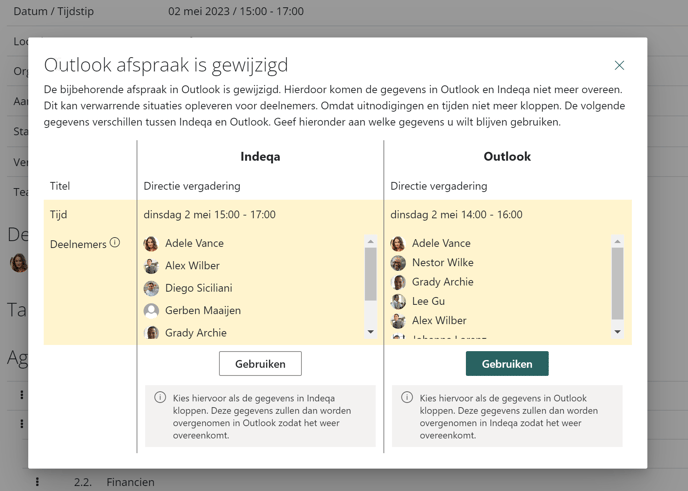Click Alex Wilber avatar in Indeqa list
Screen dimensions: 688x491
pos(151,266)
